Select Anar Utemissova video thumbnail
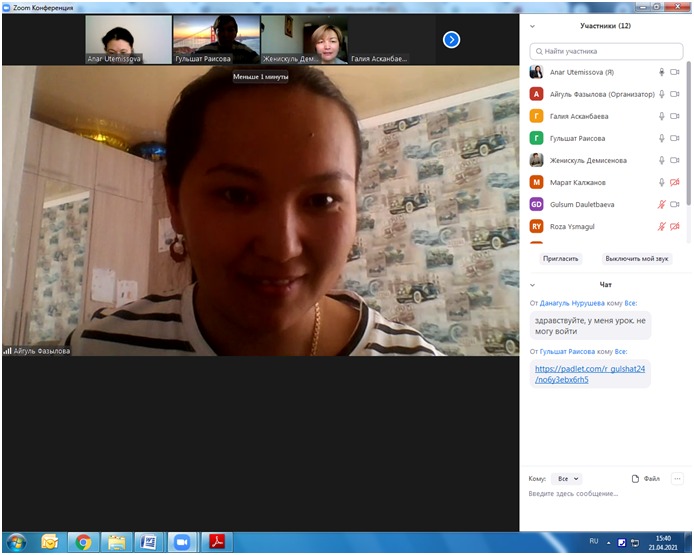Image resolution: width=694 pixels, height=555 pixels. pos(128,40)
